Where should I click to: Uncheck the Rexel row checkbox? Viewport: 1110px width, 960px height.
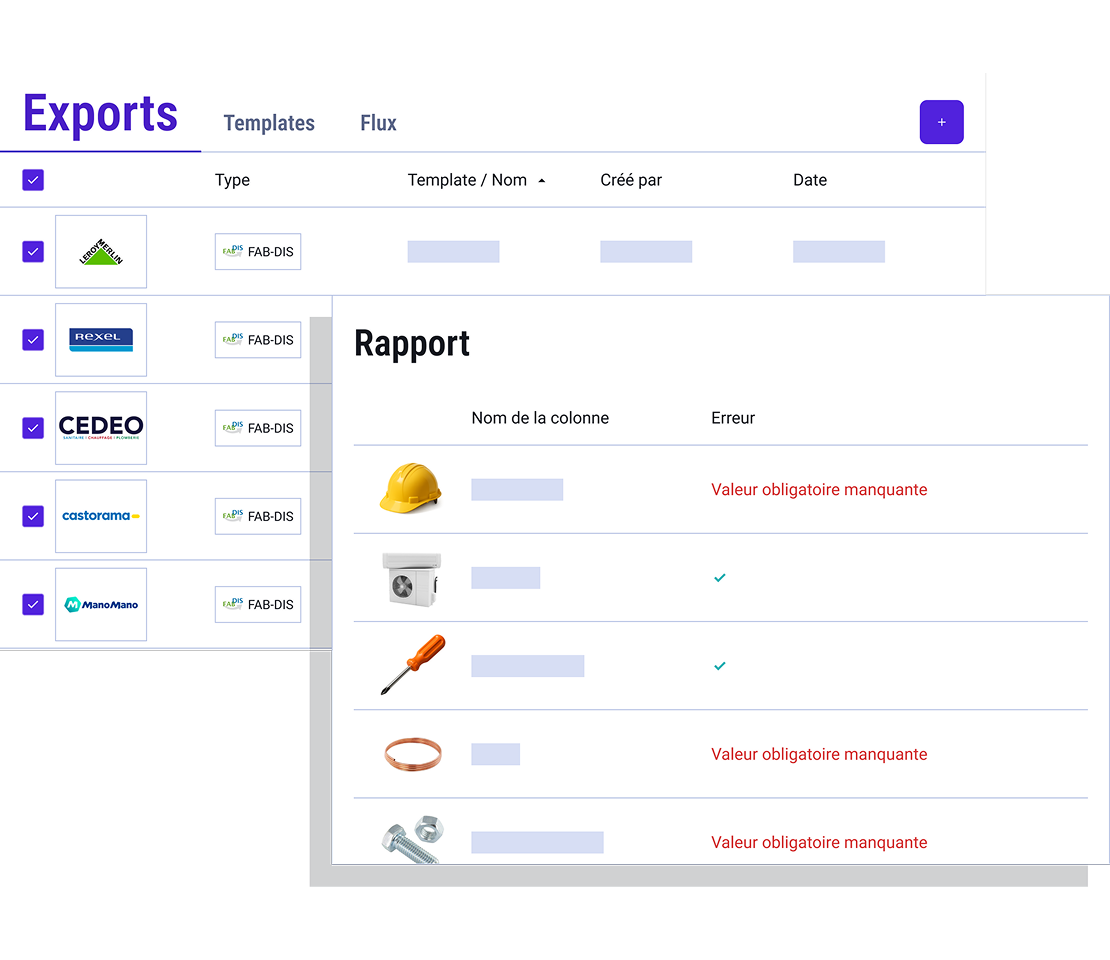tap(33, 340)
